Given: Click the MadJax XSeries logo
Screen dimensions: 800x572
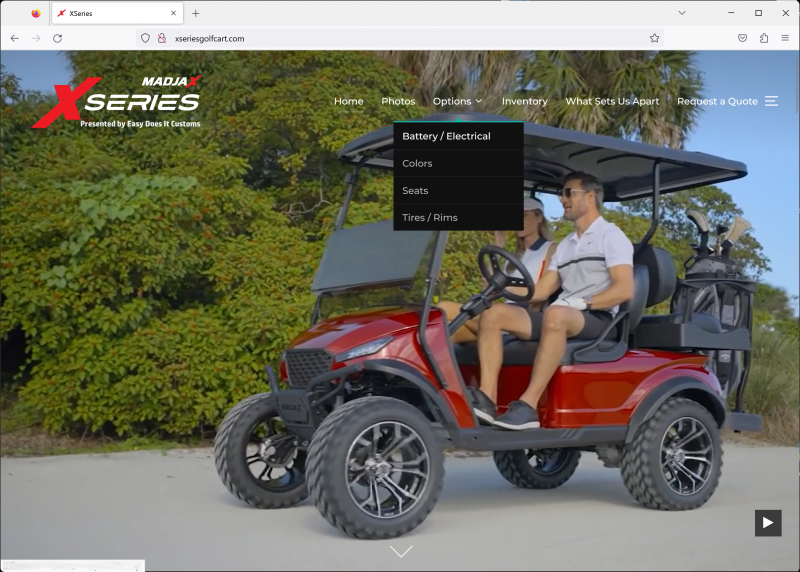Looking at the screenshot, I should point(118,101).
